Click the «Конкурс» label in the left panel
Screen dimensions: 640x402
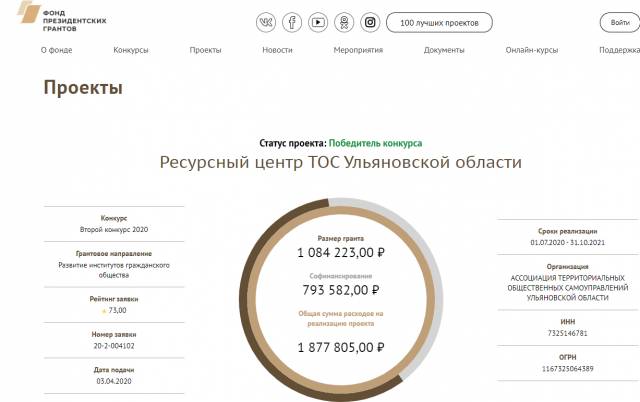[x=114, y=218]
